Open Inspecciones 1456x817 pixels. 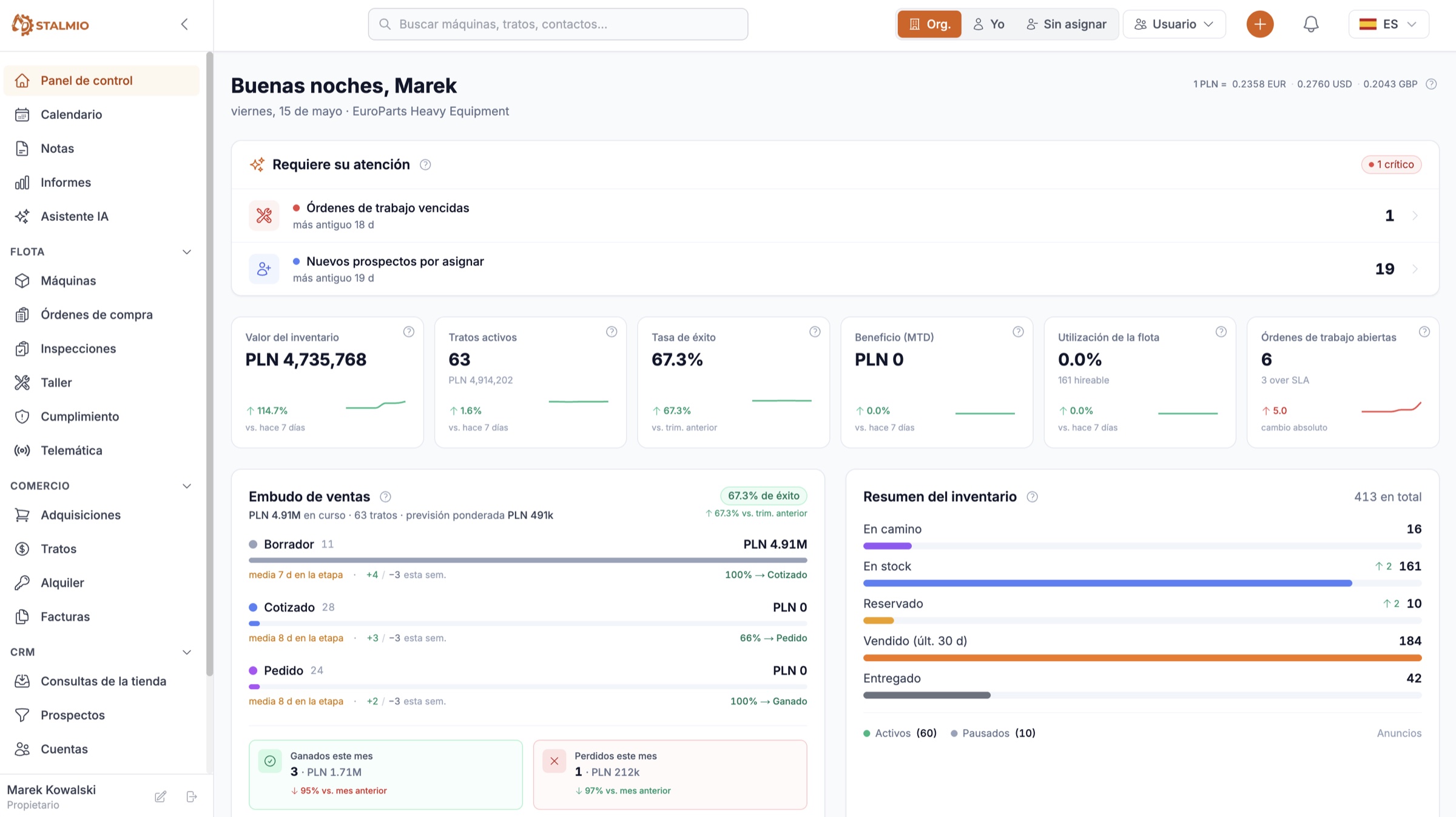(x=101, y=349)
